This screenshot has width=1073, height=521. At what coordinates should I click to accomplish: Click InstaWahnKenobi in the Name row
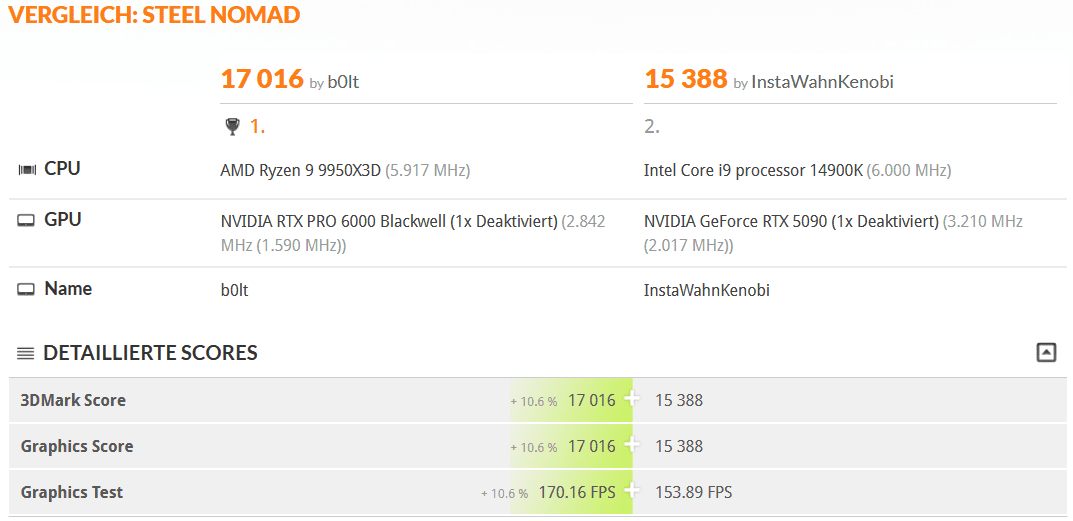[x=707, y=290]
